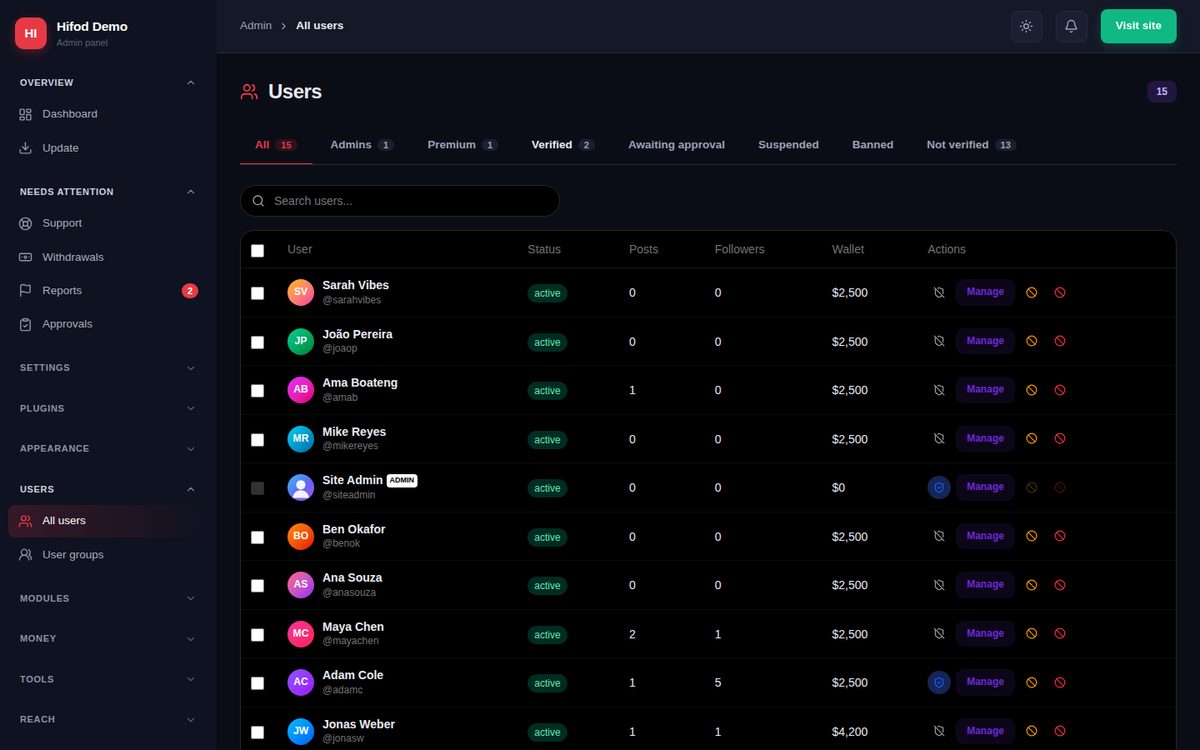
Task: Click the Withdrawals cash icon
Action: (x=26, y=257)
